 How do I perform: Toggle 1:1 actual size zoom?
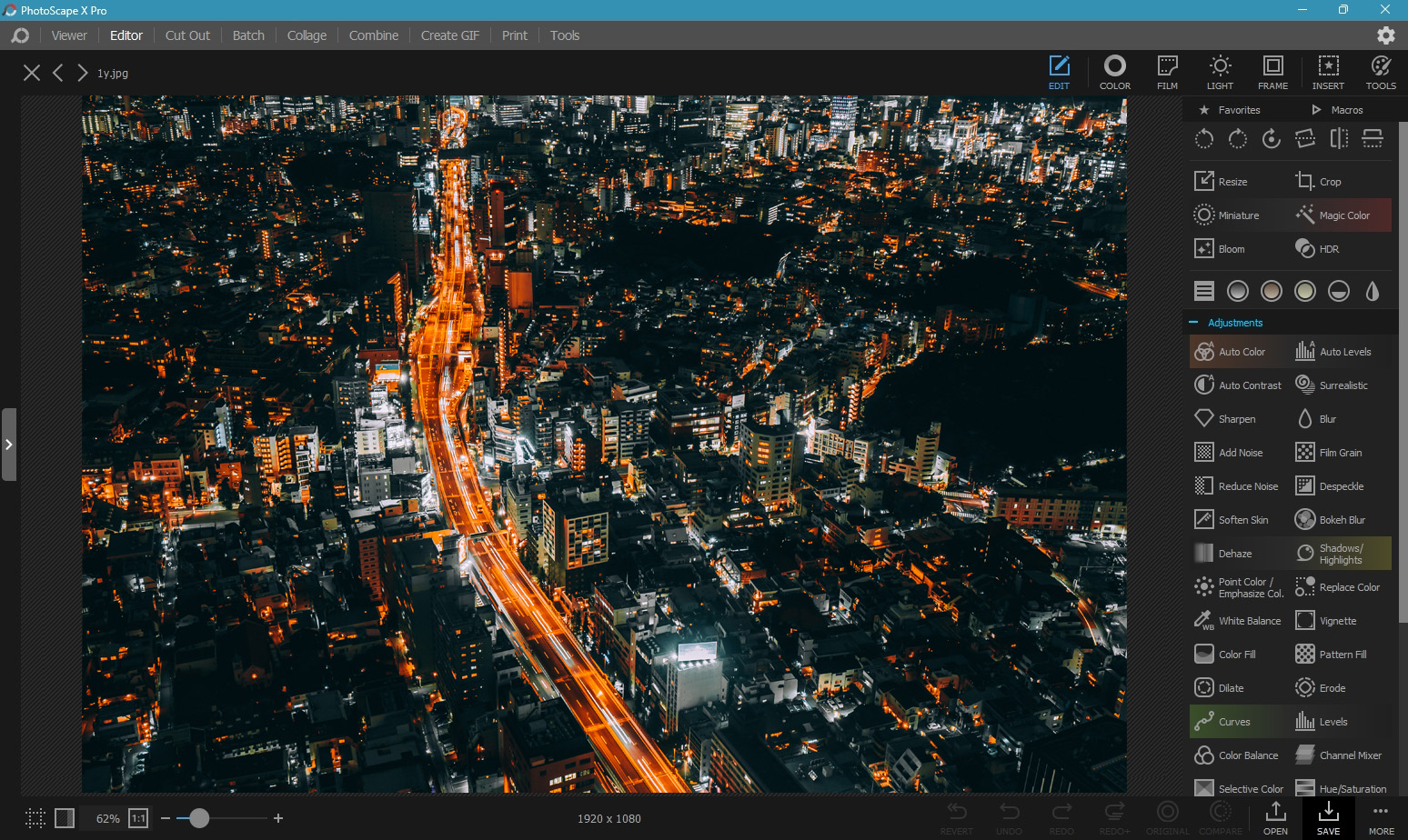pyautogui.click(x=138, y=818)
